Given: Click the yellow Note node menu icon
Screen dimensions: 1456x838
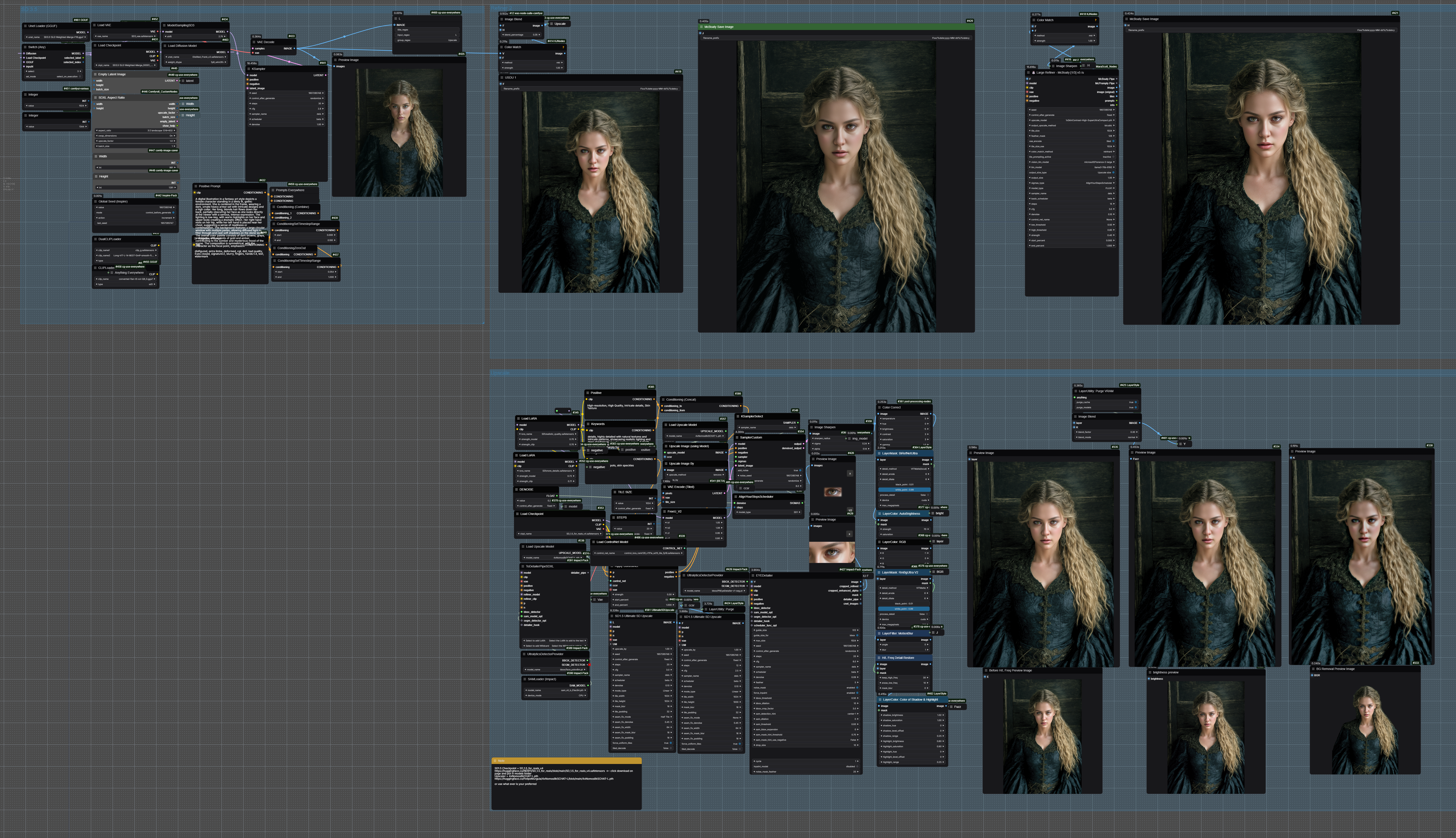Looking at the screenshot, I should click(x=495, y=761).
